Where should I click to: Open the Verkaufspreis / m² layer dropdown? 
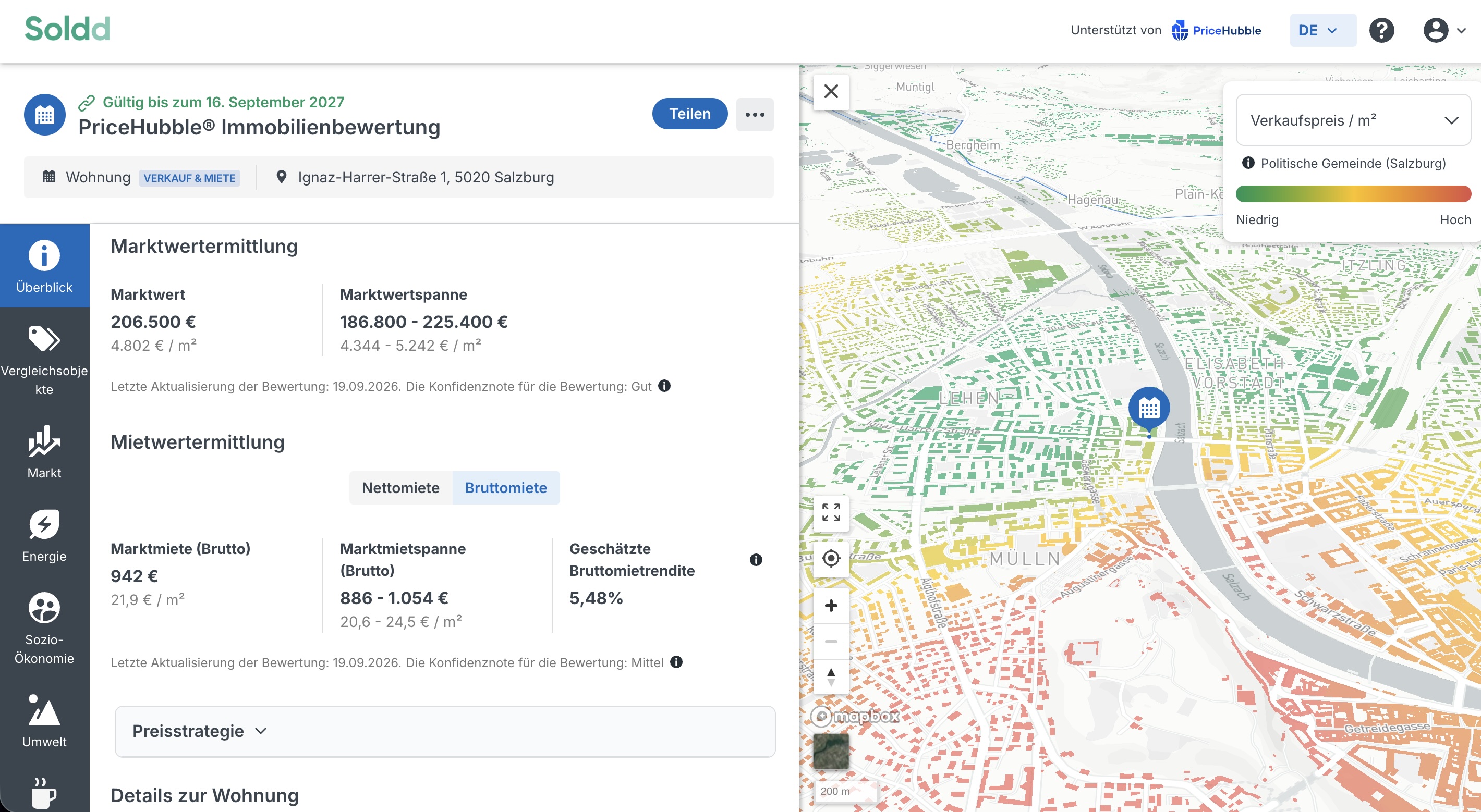(x=1353, y=120)
